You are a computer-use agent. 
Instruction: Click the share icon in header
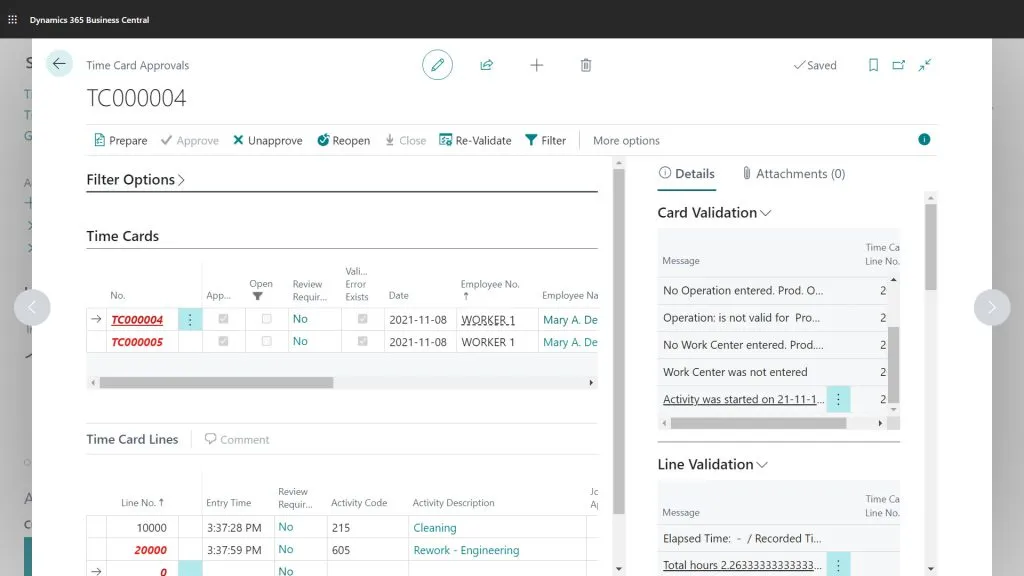tap(487, 65)
